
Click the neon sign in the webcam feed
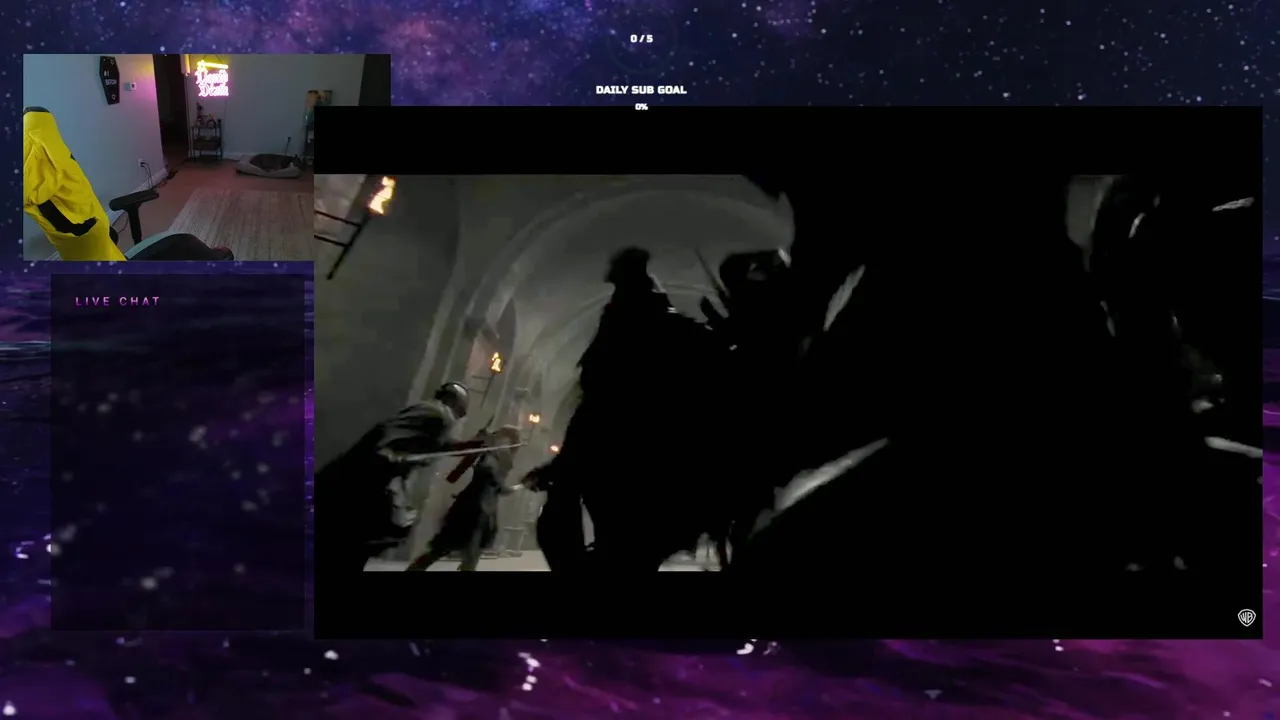[212, 79]
